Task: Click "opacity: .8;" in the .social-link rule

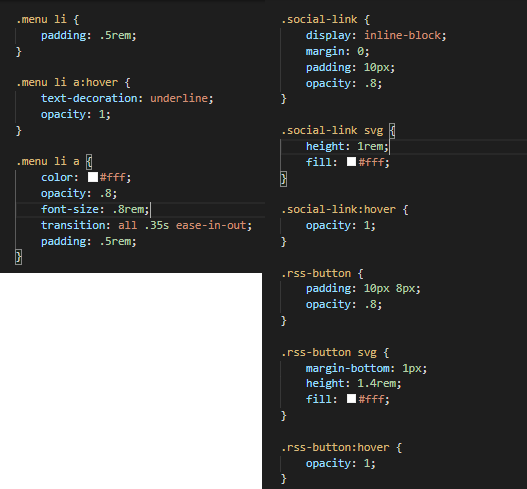Action: [x=344, y=83]
